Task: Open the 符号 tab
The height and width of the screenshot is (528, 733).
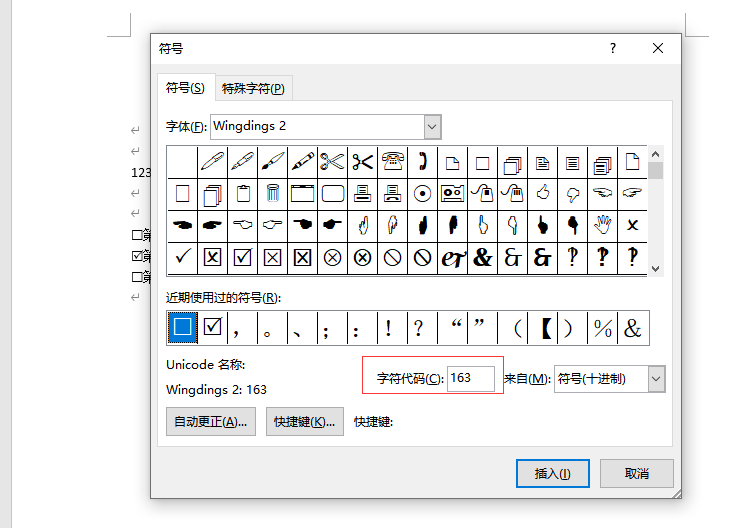Action: 185,89
